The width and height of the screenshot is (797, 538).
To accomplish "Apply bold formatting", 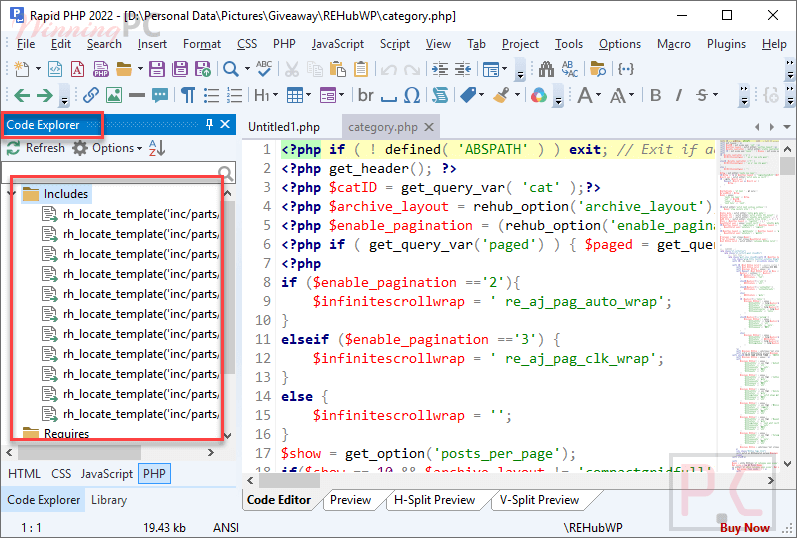I will coord(656,95).
